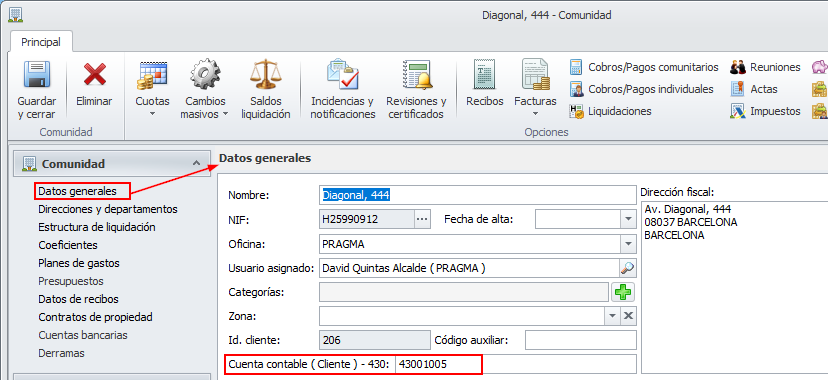Expand the Cambios masivos dropdown arrow
Image resolution: width=828 pixels, height=380 pixels.
[225, 113]
